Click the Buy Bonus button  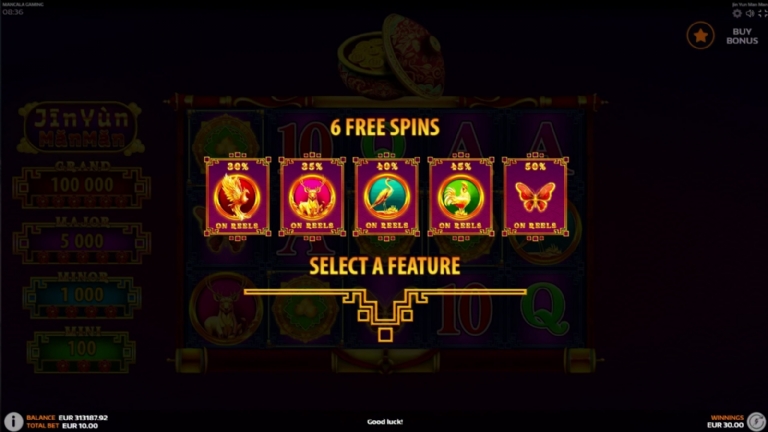tap(742, 36)
